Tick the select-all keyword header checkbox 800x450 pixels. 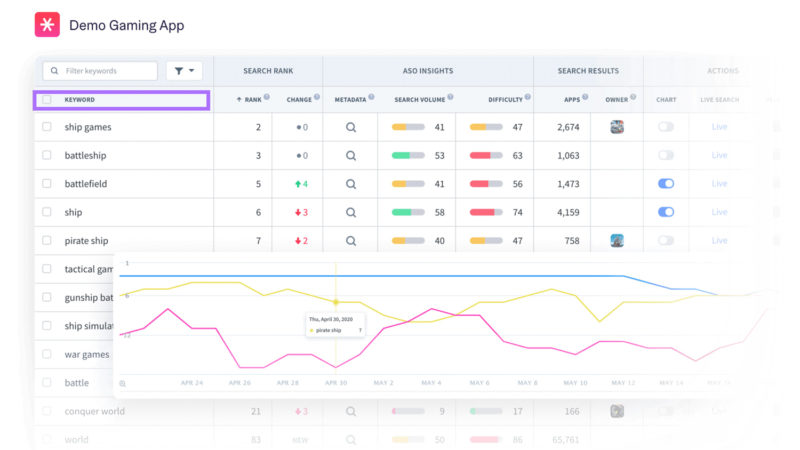pyautogui.click(x=47, y=100)
